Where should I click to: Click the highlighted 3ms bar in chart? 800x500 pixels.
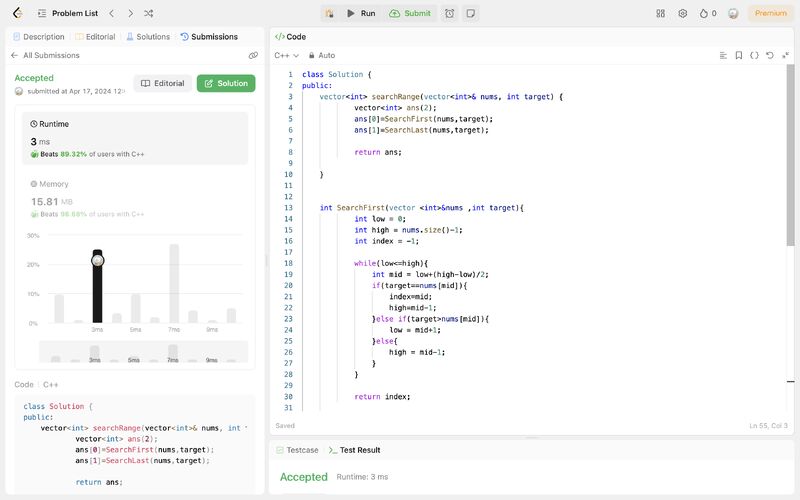(x=97, y=286)
